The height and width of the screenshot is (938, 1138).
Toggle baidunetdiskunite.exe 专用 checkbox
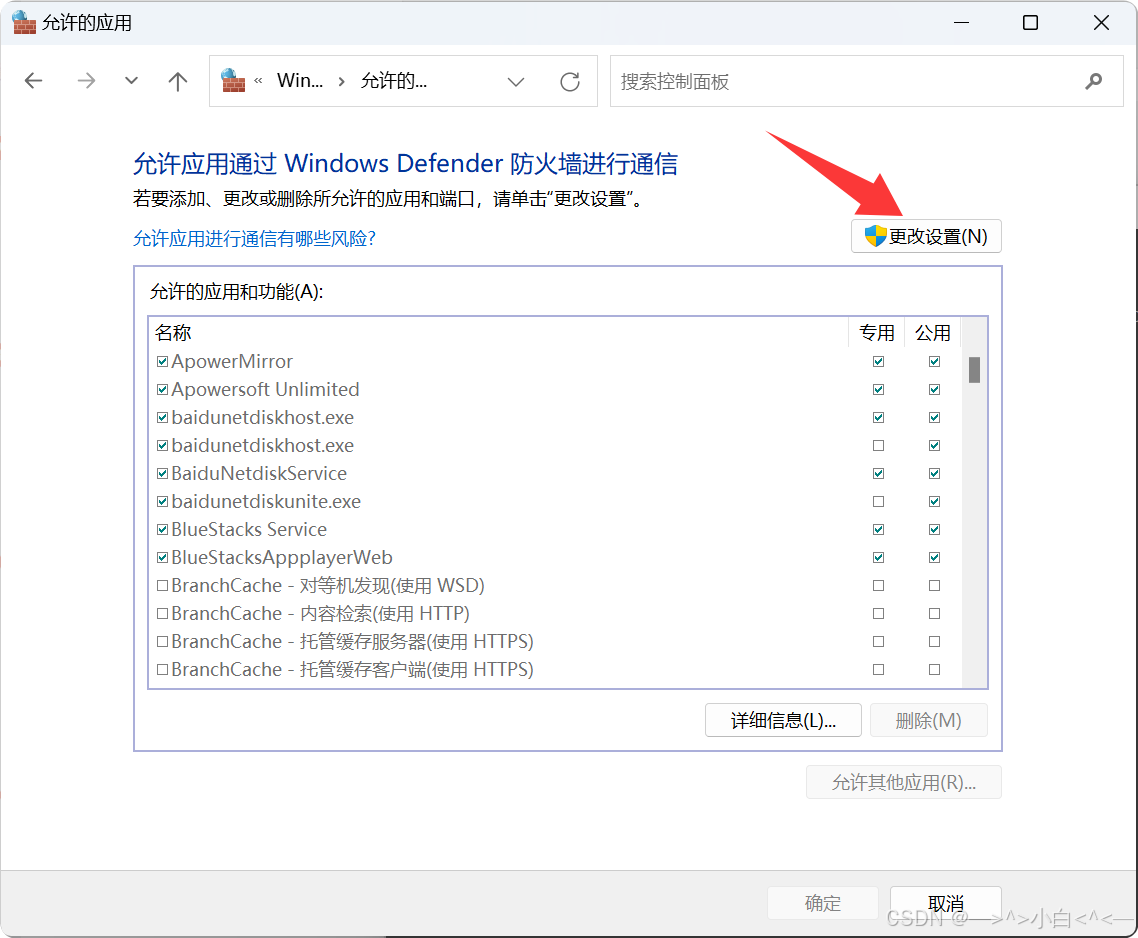click(x=878, y=501)
